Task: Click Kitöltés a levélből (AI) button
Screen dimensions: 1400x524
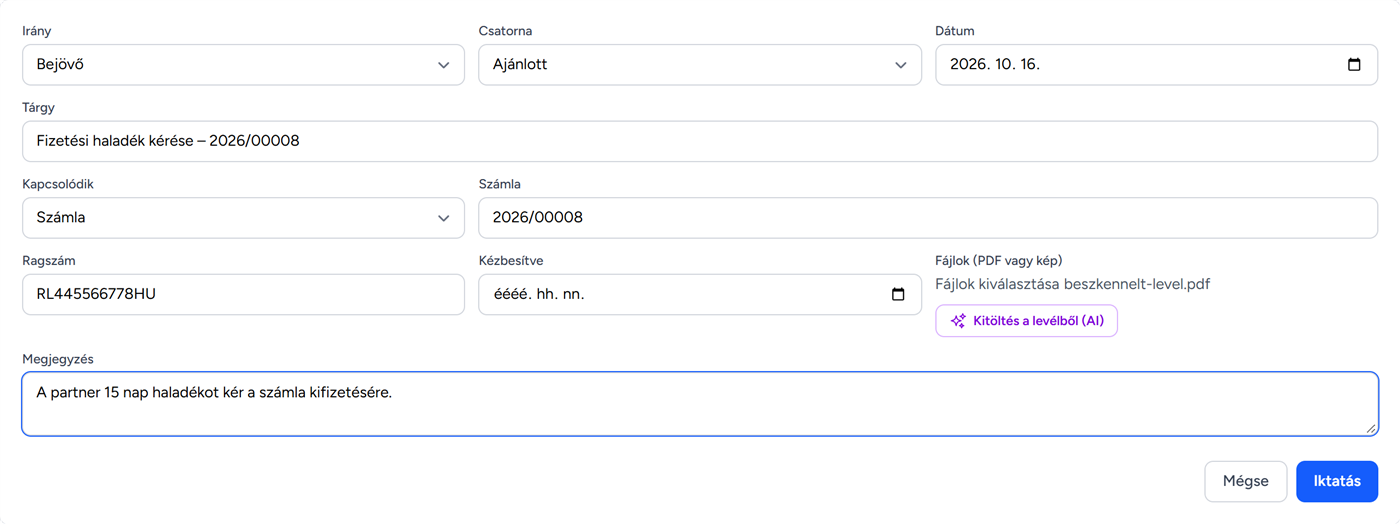Action: pyautogui.click(x=1026, y=321)
